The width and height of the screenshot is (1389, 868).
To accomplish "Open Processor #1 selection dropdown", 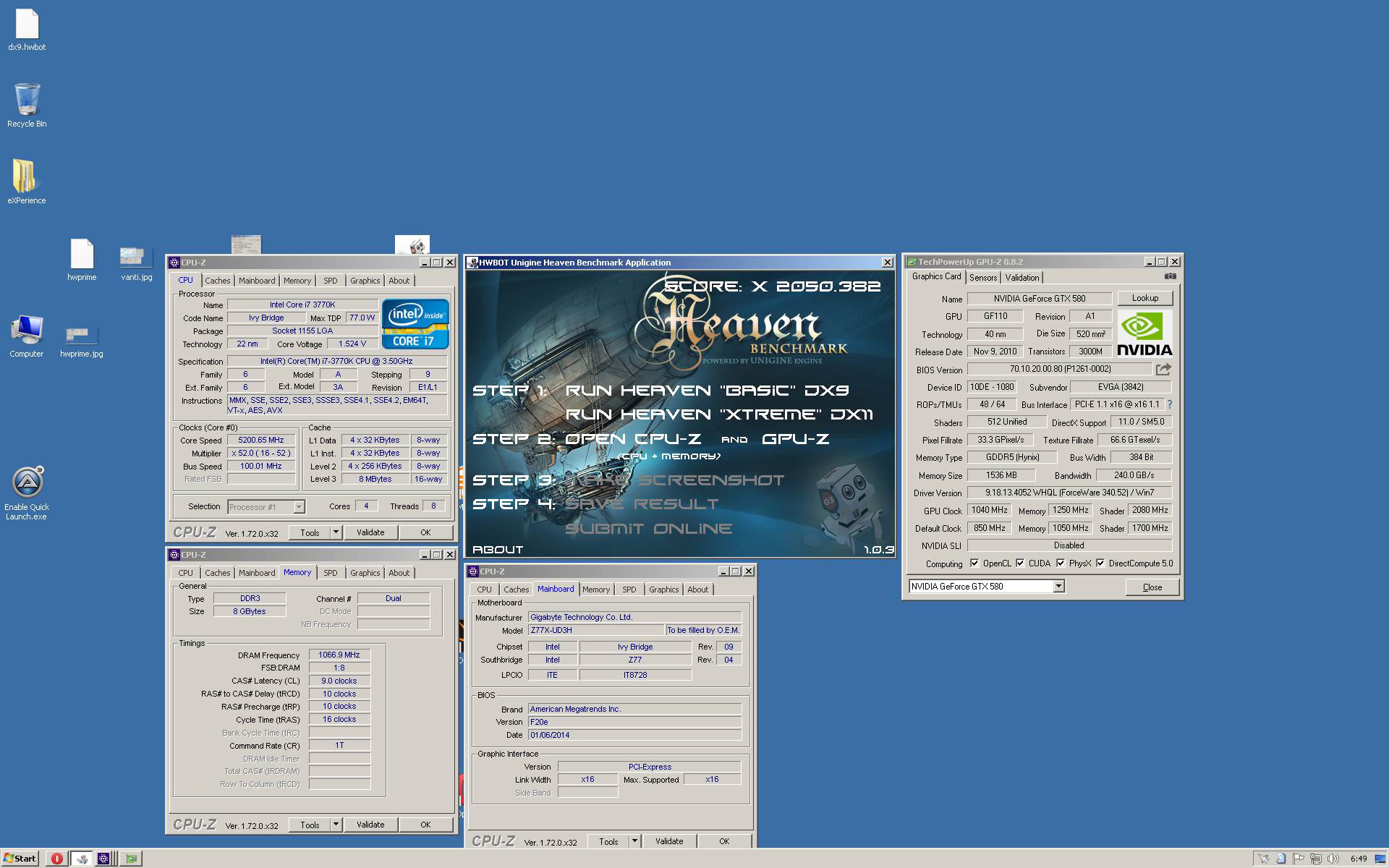I will point(299,507).
